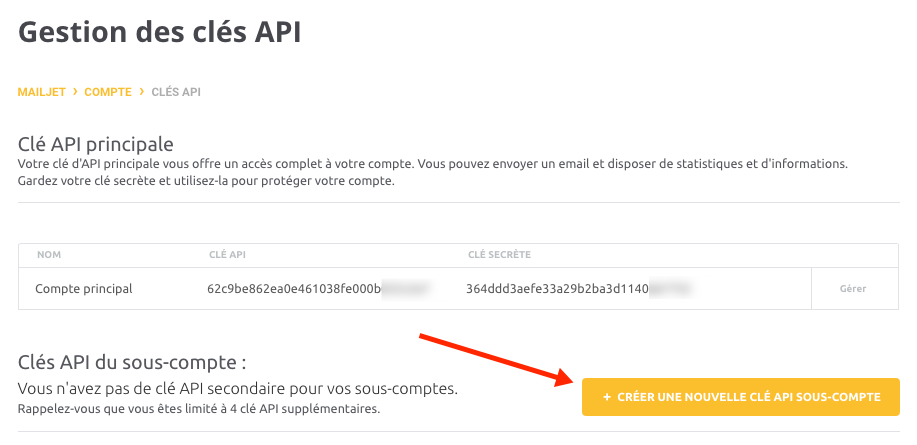The height and width of the screenshot is (445, 917).
Task: Click the plus icon on the yellow button
Action: (x=606, y=397)
